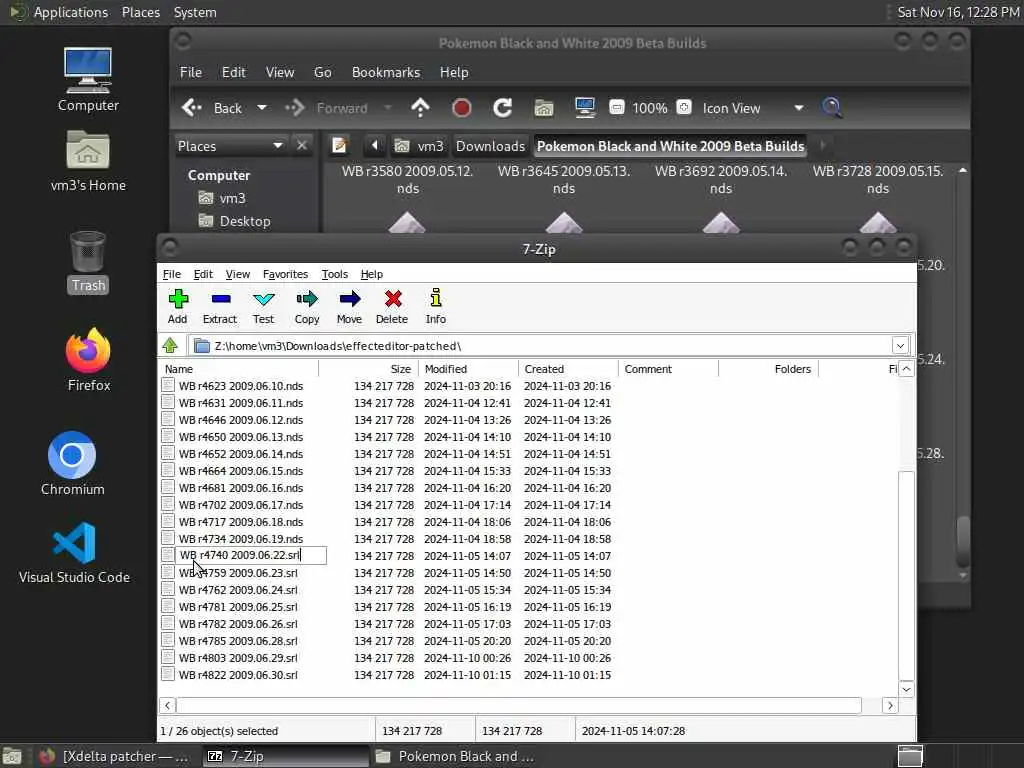Open the Help menu in 7-Zip
Viewport: 1024px width, 768px height.
tap(372, 274)
